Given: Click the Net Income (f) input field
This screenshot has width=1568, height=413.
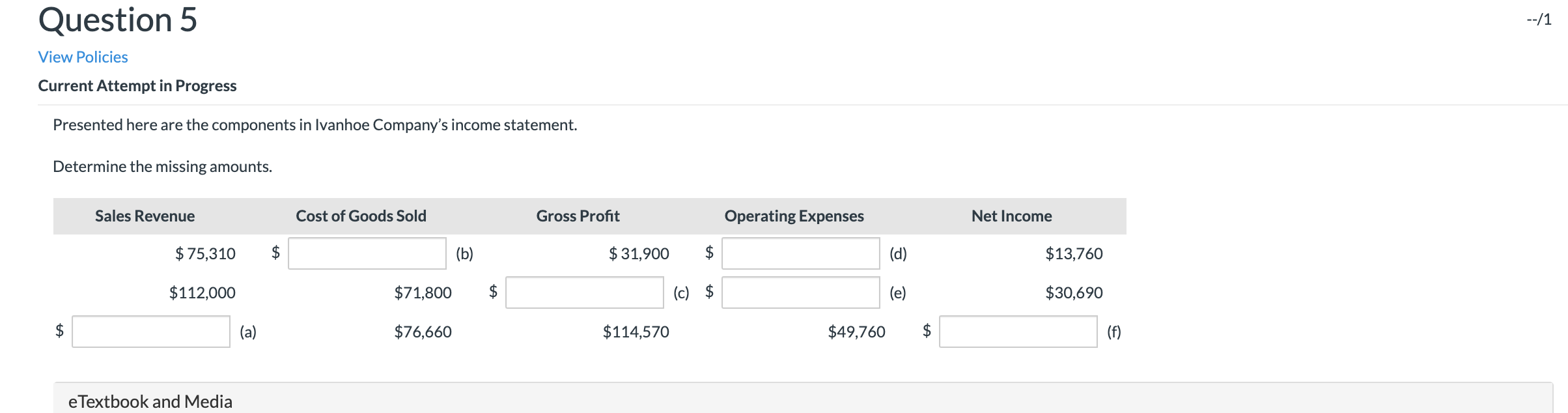Looking at the screenshot, I should click(x=1018, y=332).
